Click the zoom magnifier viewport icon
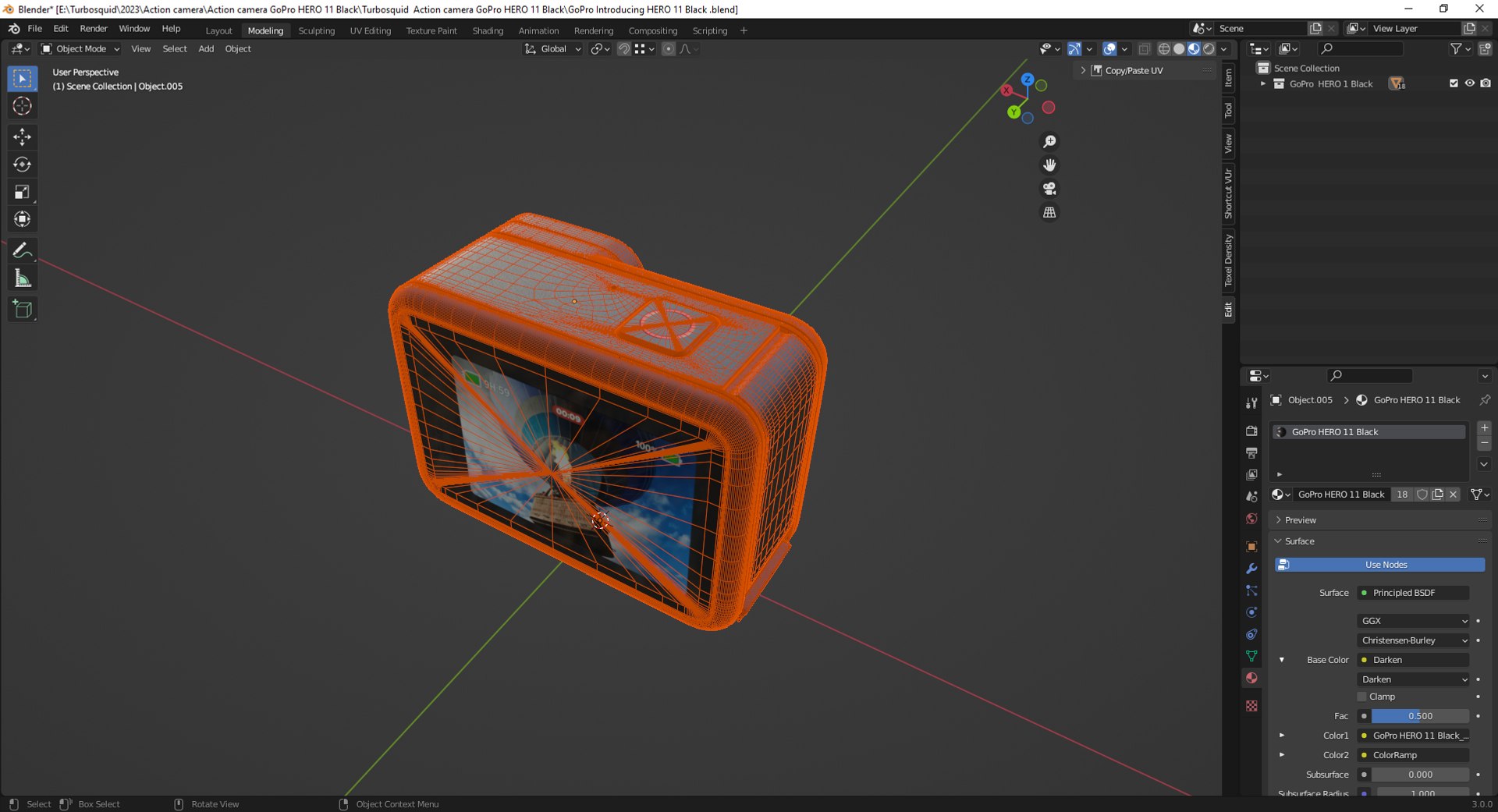The image size is (1498, 812). 1049,141
